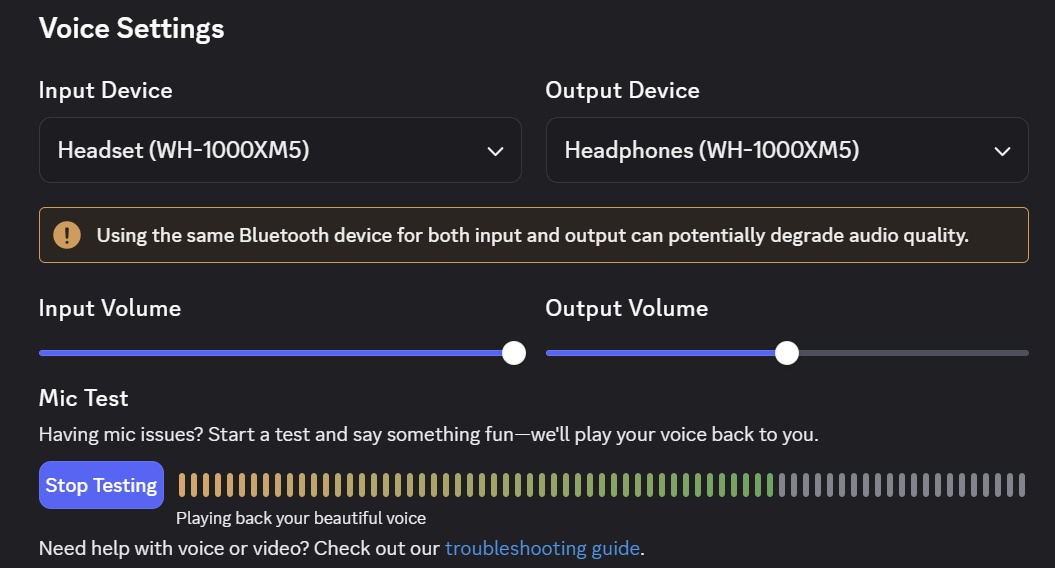Click the 'Playing back your beautiful voice' status text

pyautogui.click(x=301, y=518)
